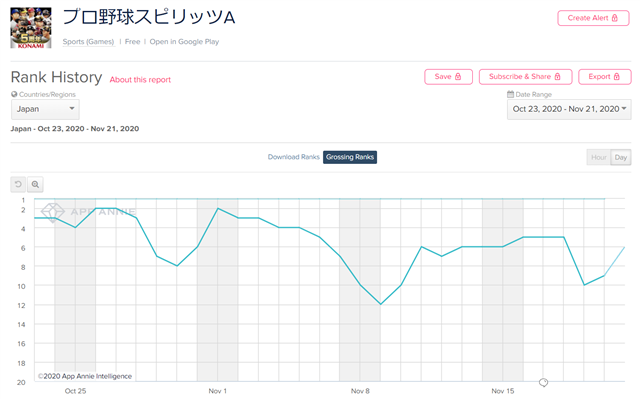This screenshot has width=640, height=399.
Task: Click Open in Google Play link
Action: [x=184, y=42]
